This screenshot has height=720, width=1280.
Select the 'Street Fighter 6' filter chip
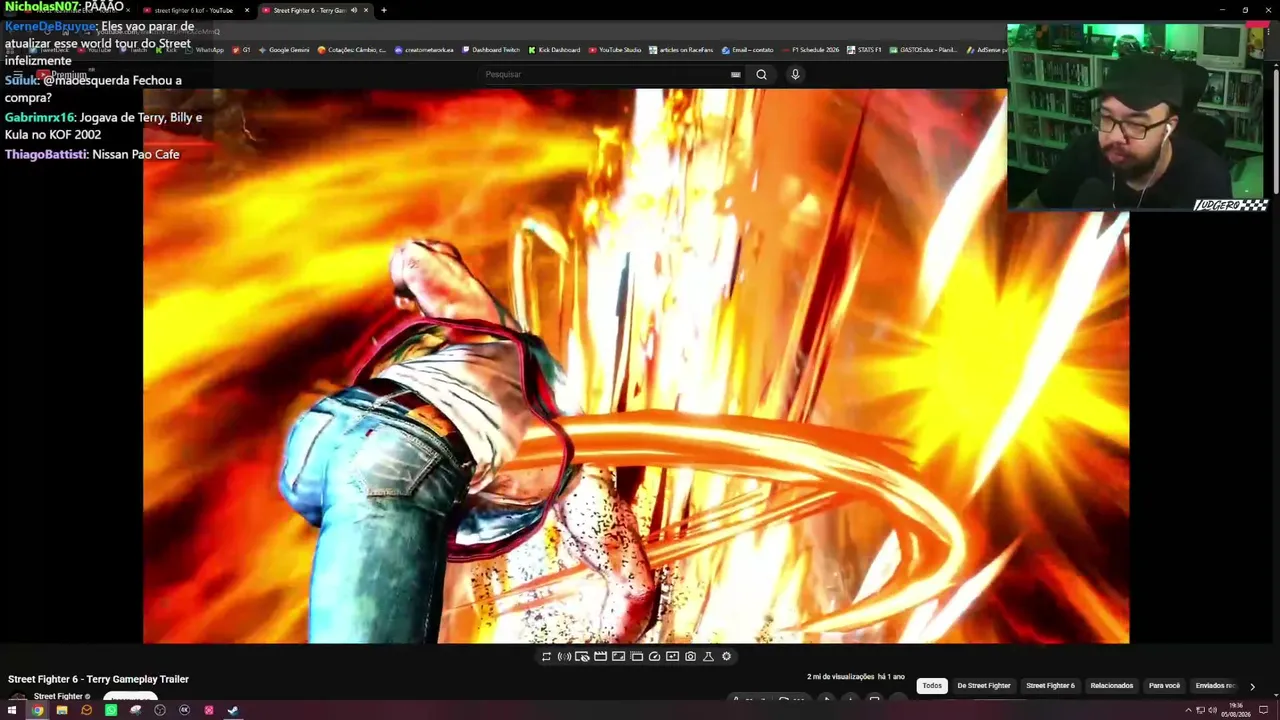point(1050,686)
